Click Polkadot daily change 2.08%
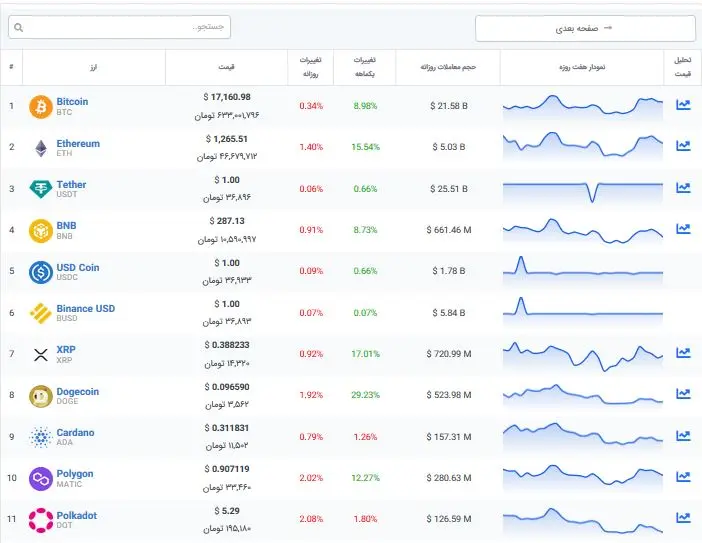The image size is (702, 543). point(311,519)
